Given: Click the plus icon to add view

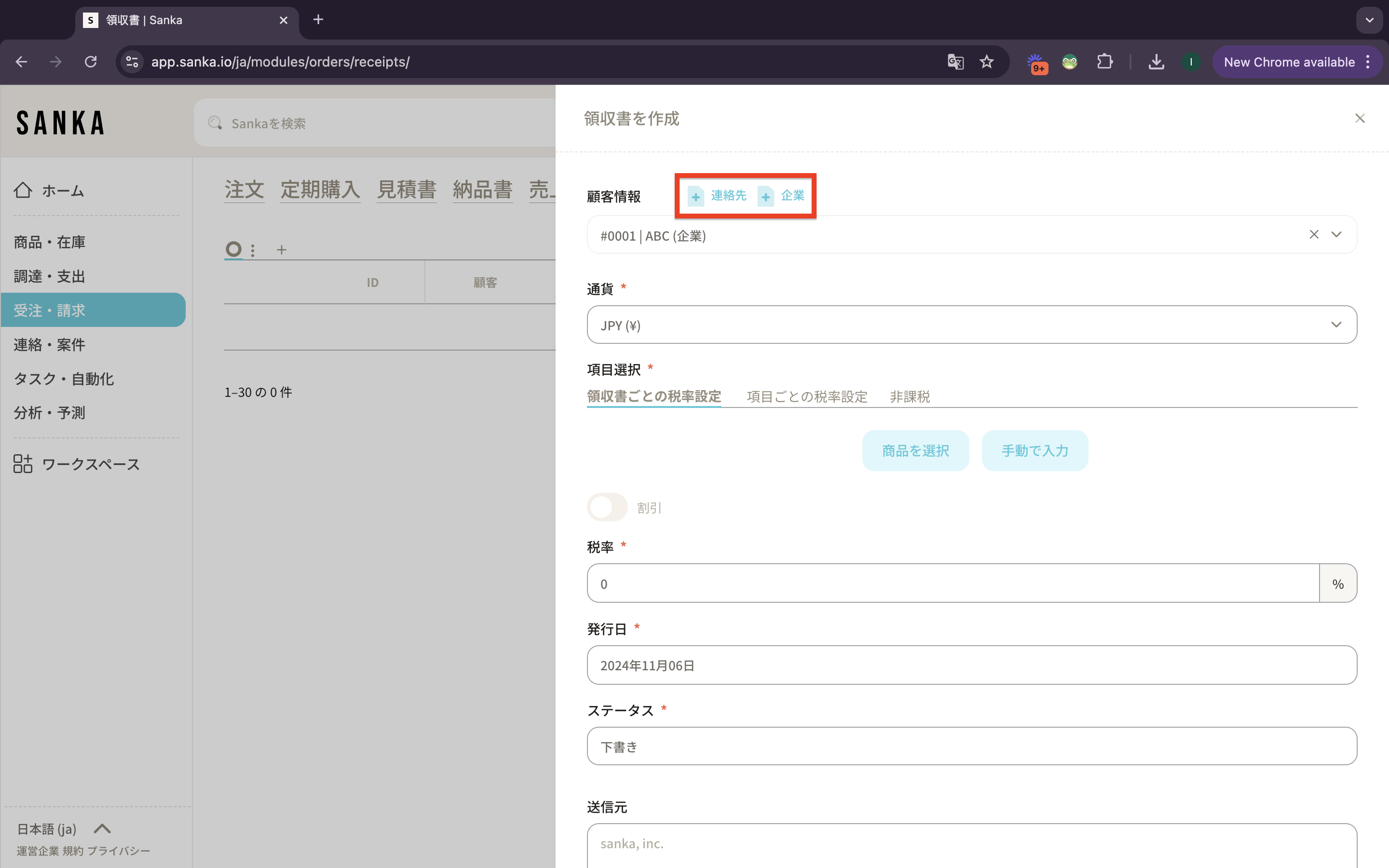Looking at the screenshot, I should pos(281,250).
